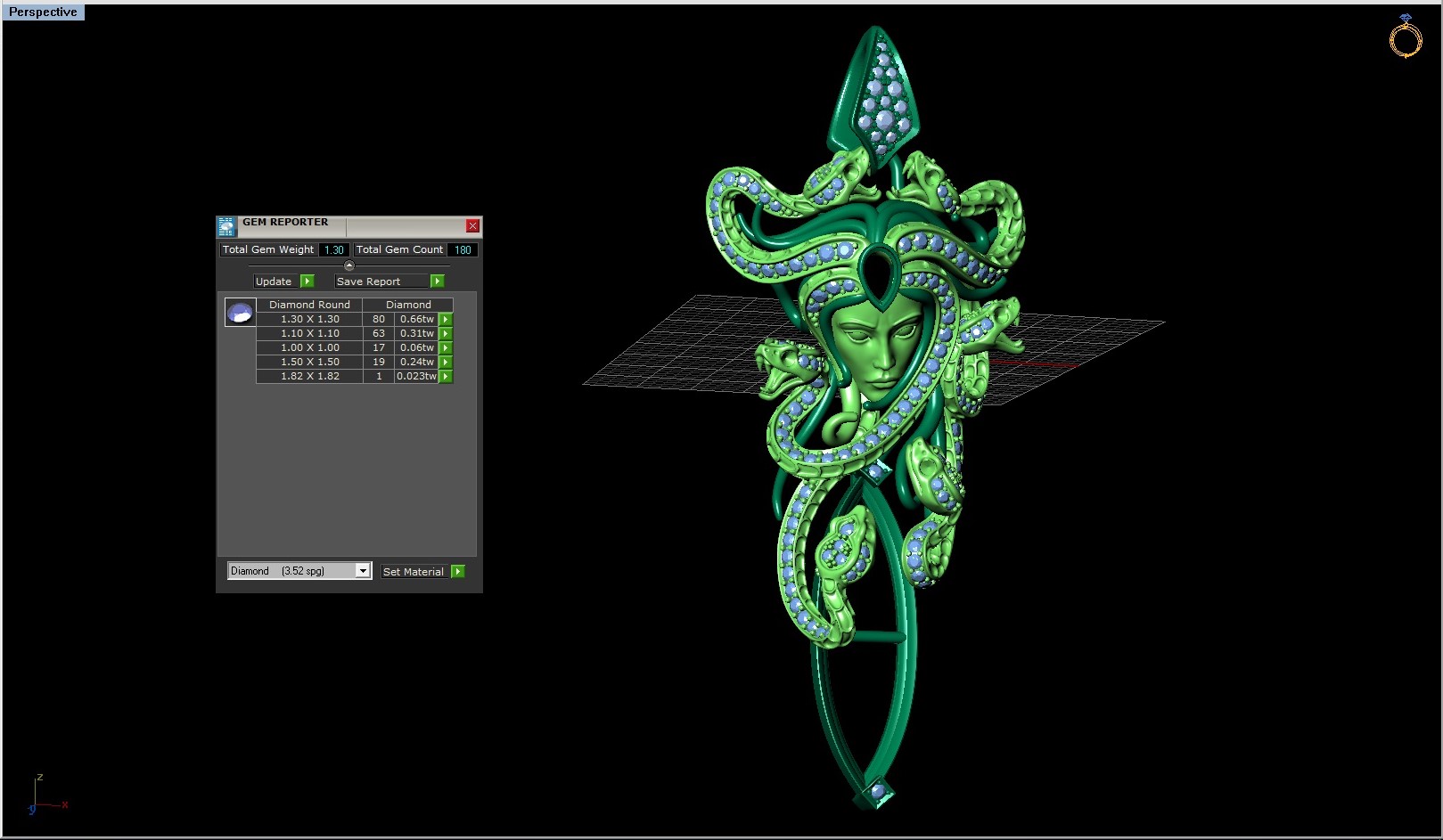Viewport: 1443px width, 840px height.
Task: Click the 0.06tw weight cell
Action: (416, 347)
